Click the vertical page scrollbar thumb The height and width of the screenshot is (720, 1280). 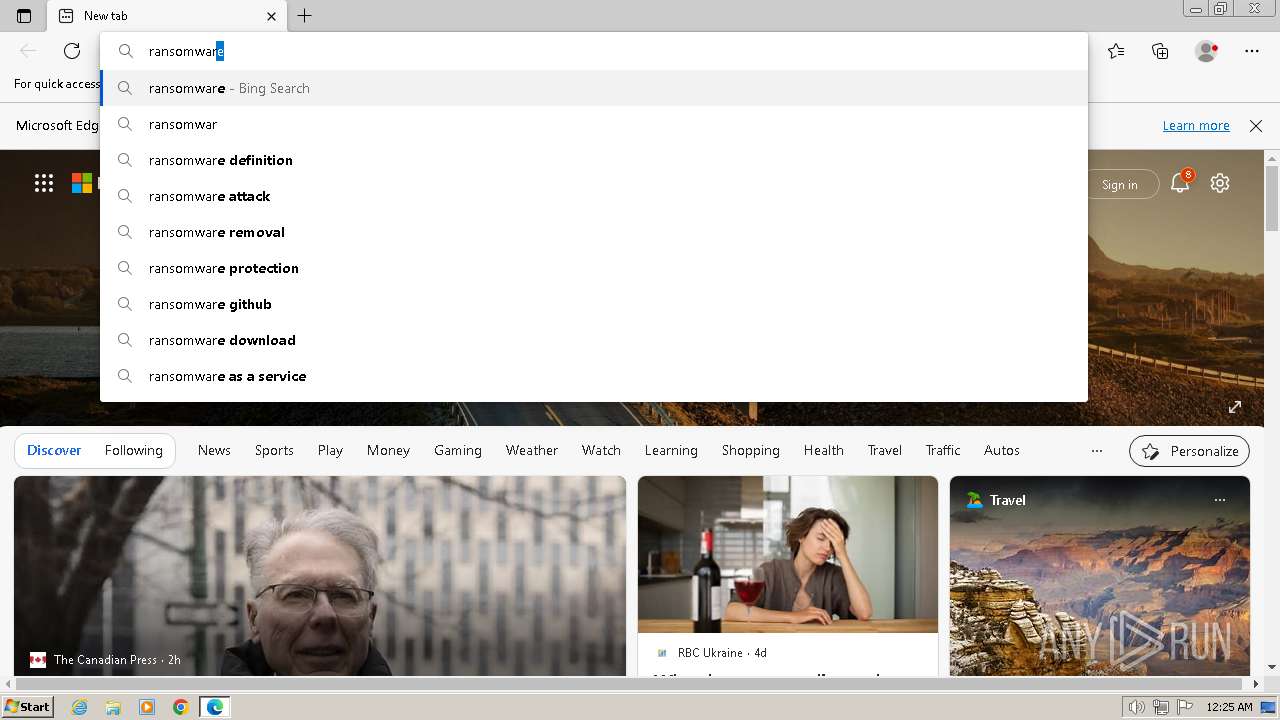click(x=1272, y=199)
